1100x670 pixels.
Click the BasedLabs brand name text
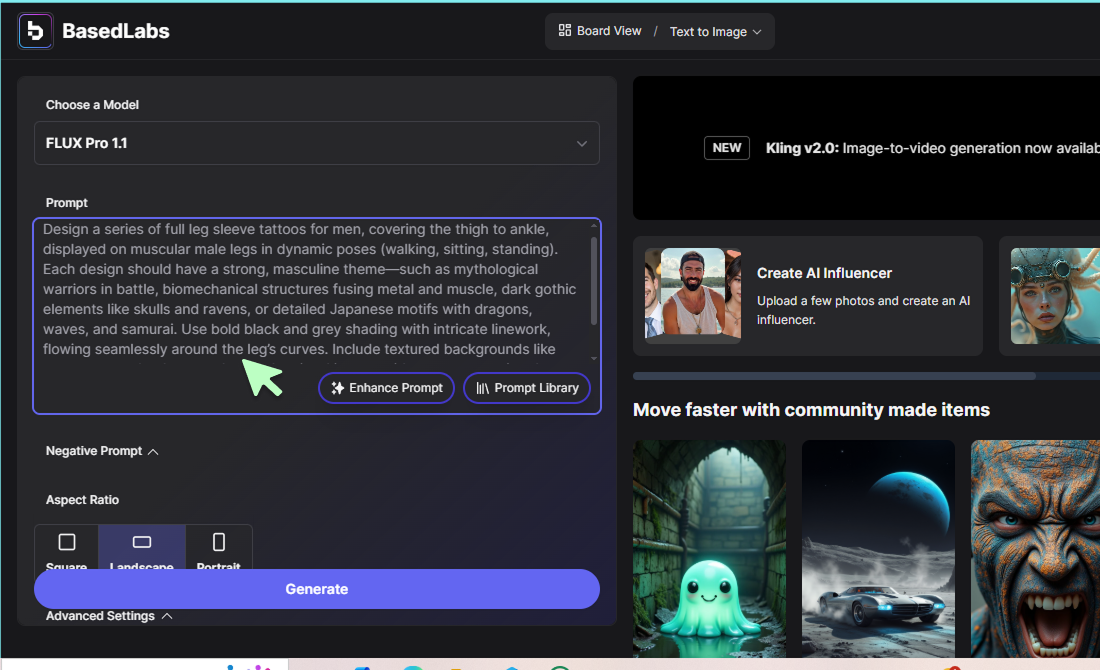click(116, 31)
